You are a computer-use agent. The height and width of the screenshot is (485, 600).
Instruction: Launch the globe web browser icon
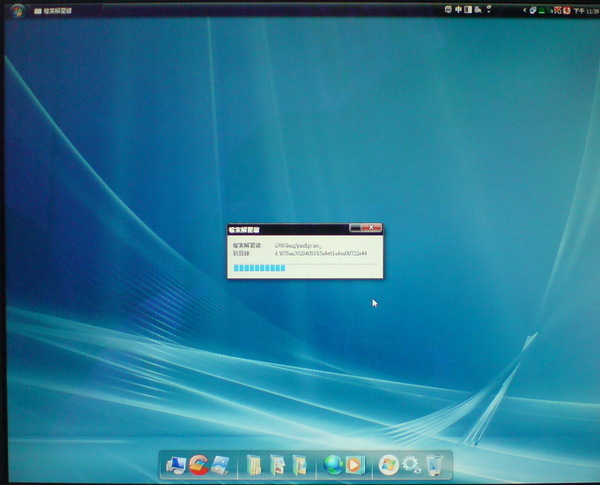tap(333, 465)
